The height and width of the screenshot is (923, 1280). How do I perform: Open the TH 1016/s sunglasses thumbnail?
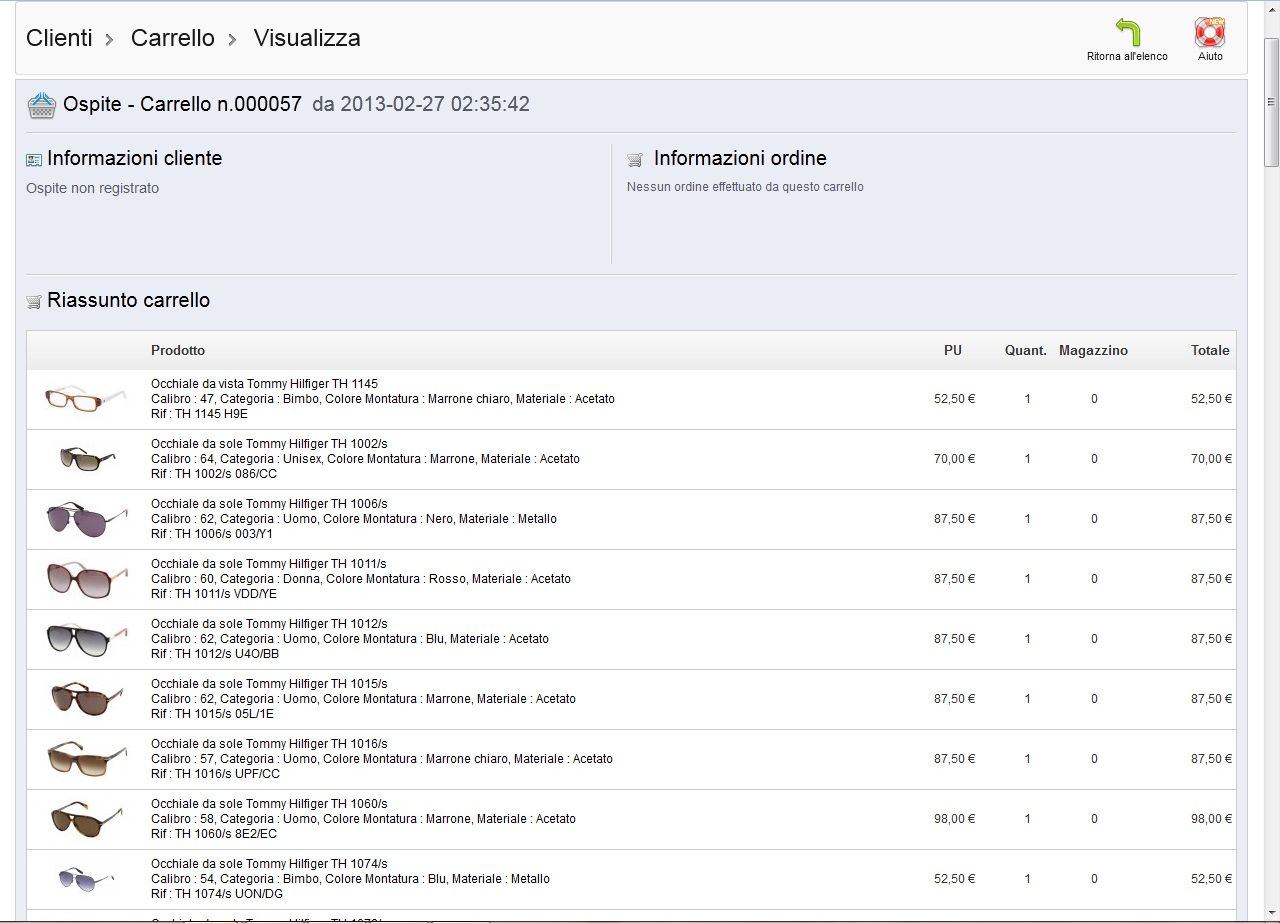point(87,759)
